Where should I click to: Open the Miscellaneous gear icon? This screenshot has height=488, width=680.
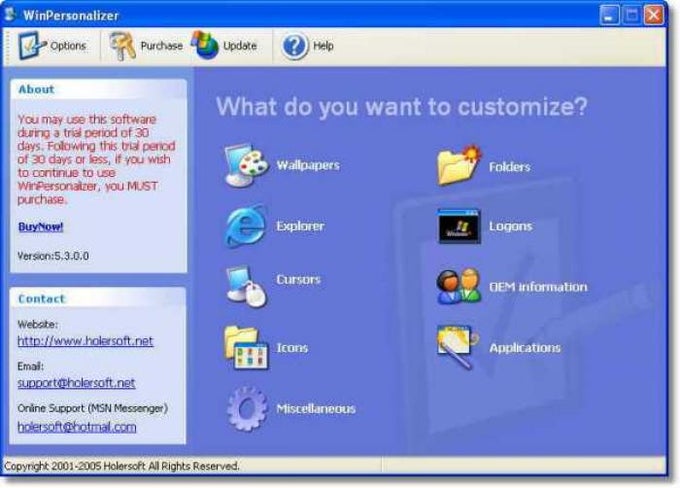click(247, 409)
